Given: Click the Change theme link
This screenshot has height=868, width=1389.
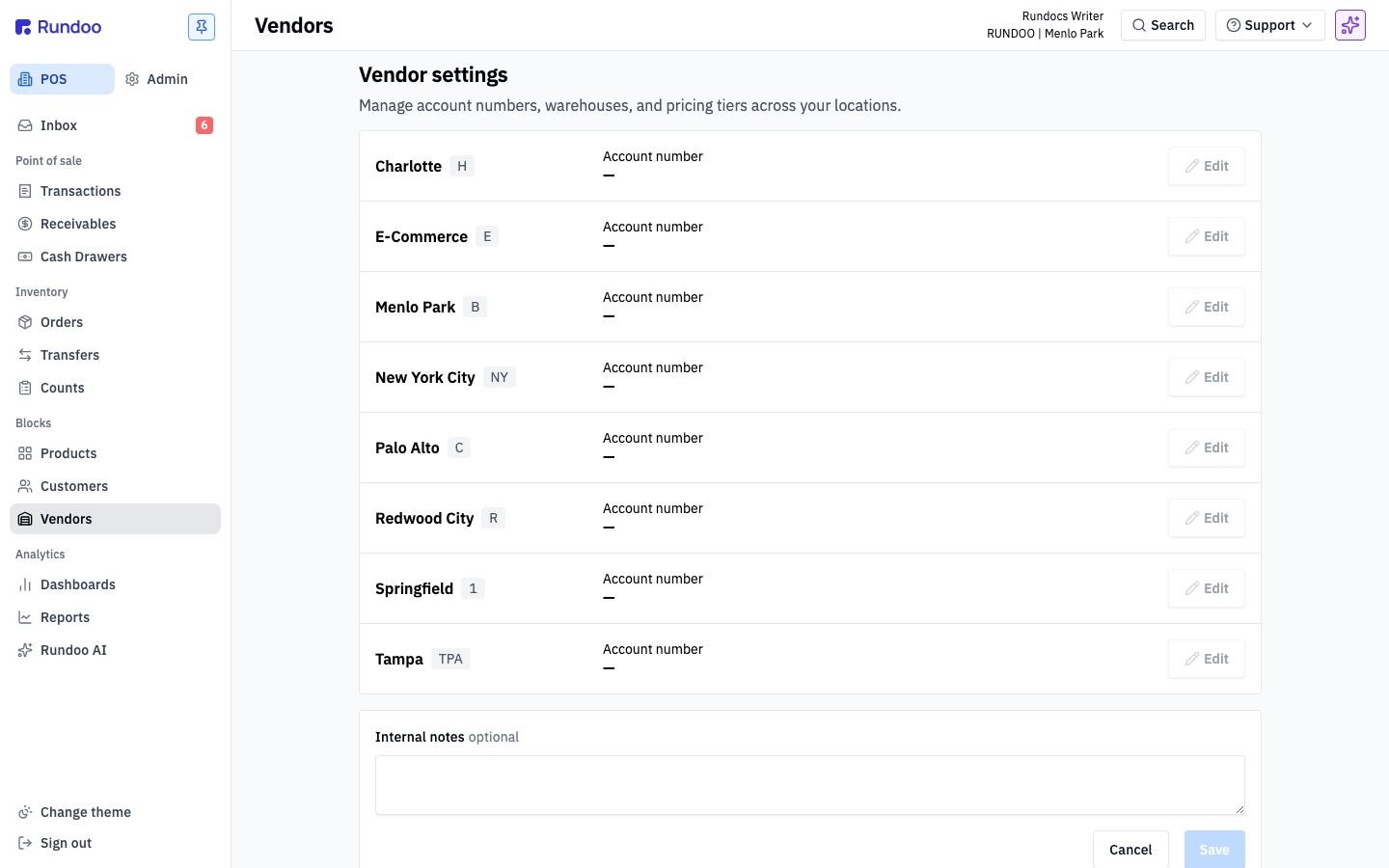Looking at the screenshot, I should pos(115,812).
